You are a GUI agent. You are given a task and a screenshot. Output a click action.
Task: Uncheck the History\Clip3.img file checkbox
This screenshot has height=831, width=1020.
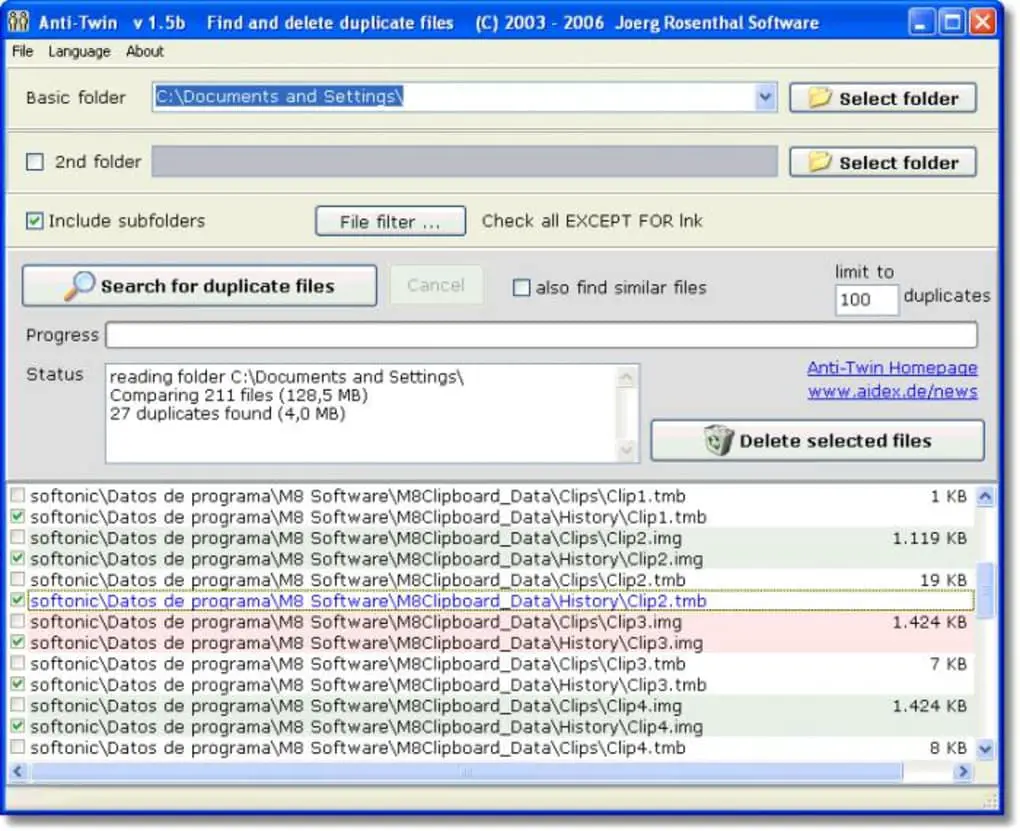[18, 642]
